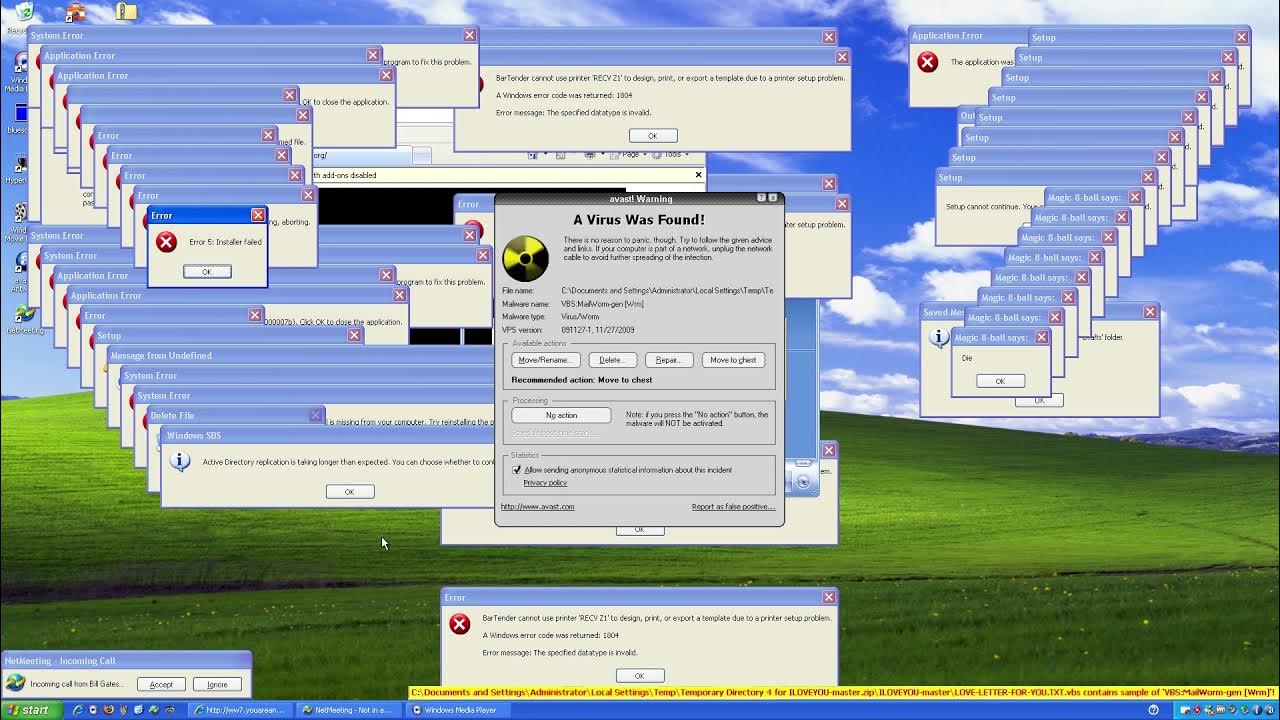This screenshot has height=720, width=1280.
Task: Click Repair in avast warning
Action: click(669, 360)
